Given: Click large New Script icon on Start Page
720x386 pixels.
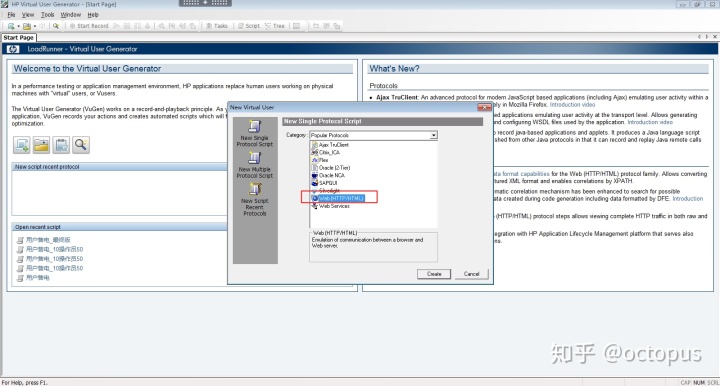Looking at the screenshot, I should coord(22,145).
